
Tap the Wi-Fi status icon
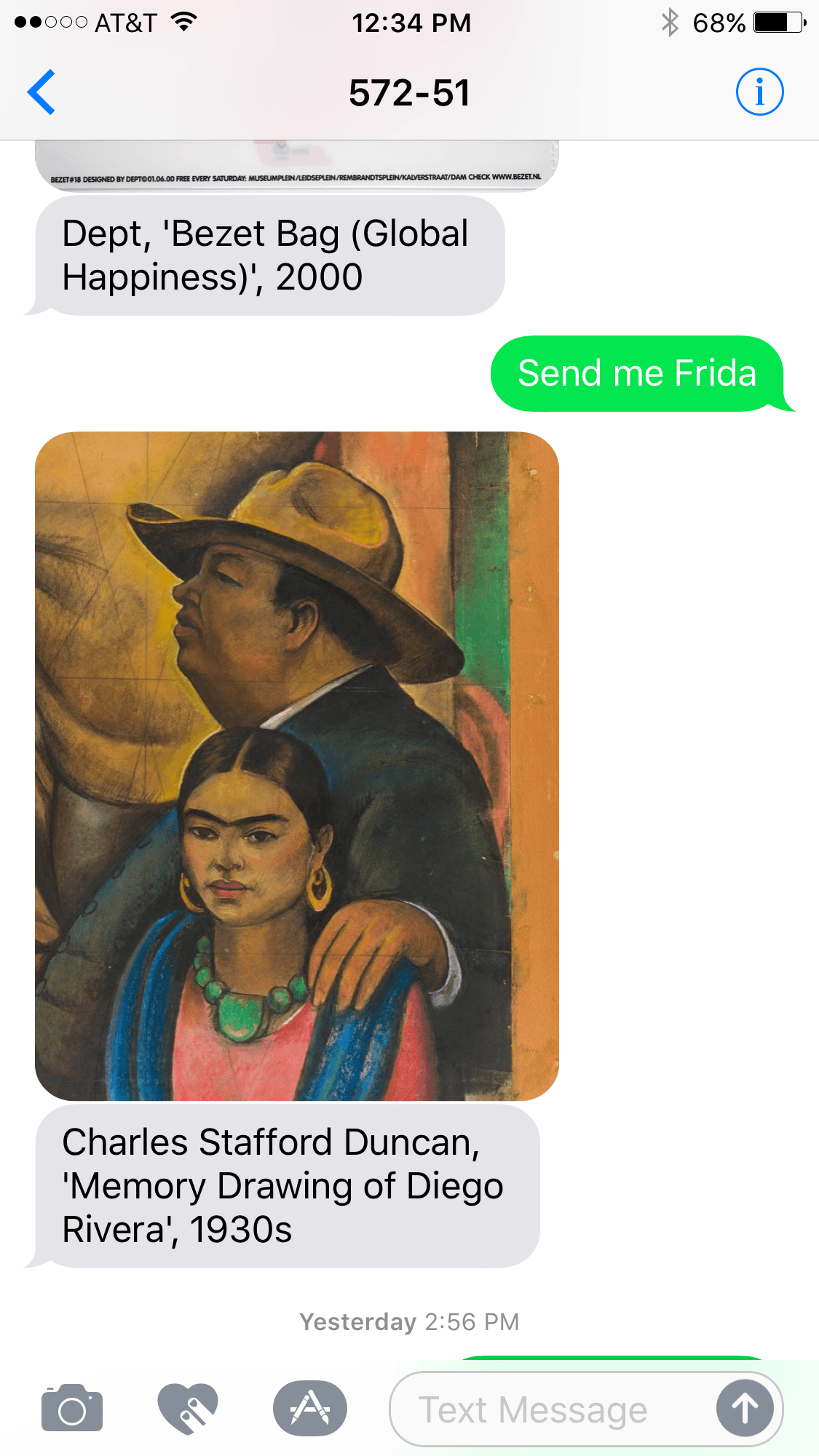185,23
